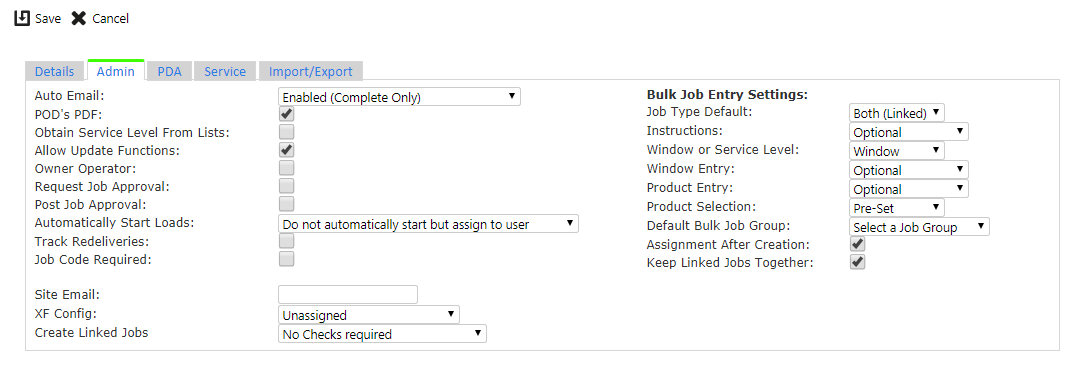Open the Create Linked Jobs dropdown
This screenshot has height=378, width=1089.
[382, 334]
